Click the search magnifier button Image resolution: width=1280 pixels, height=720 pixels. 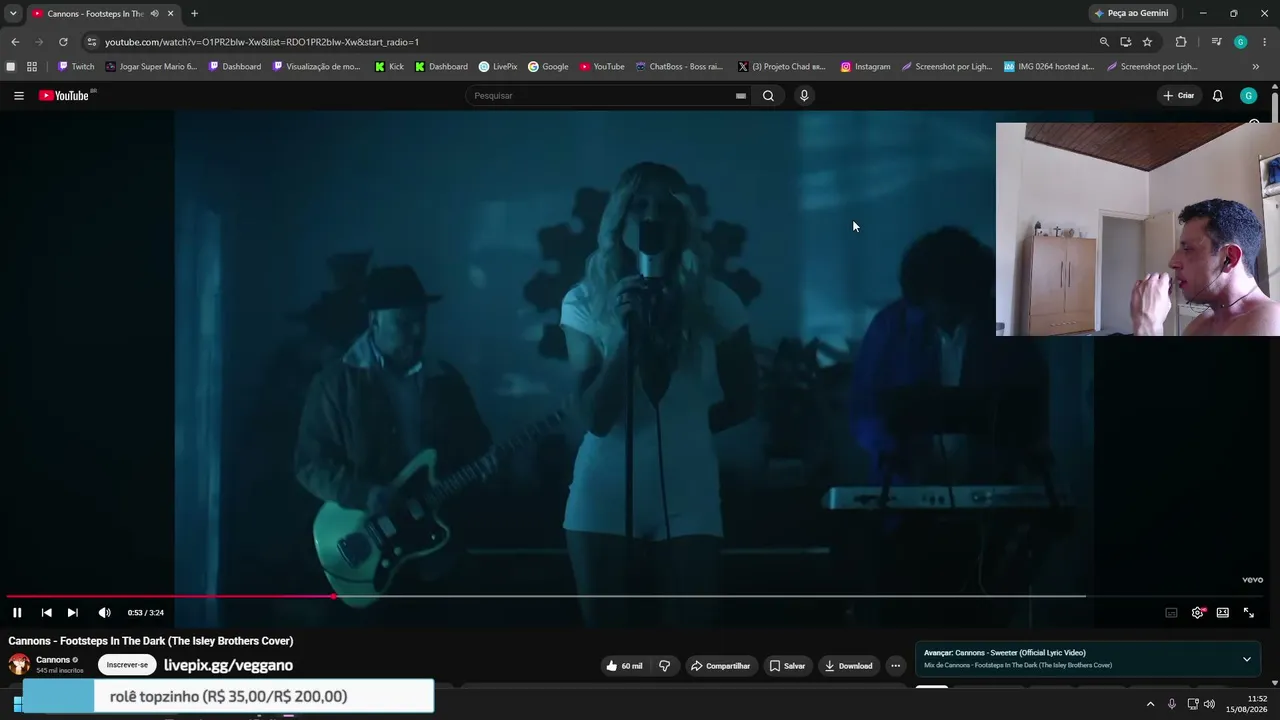tap(768, 96)
